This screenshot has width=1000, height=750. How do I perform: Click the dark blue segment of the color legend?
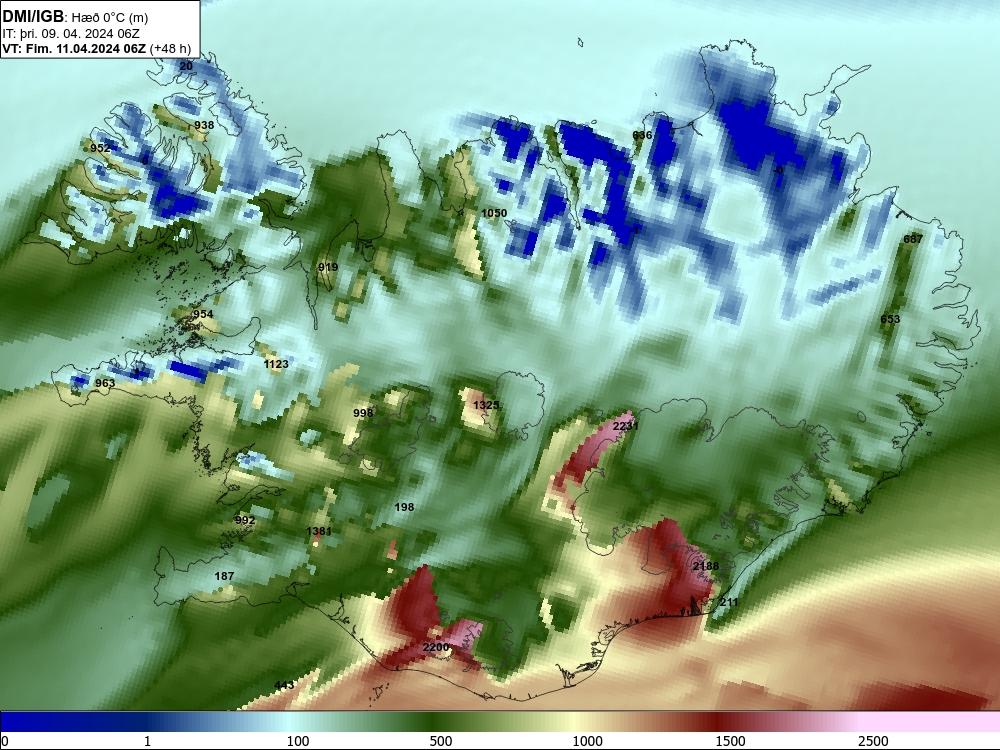70,722
